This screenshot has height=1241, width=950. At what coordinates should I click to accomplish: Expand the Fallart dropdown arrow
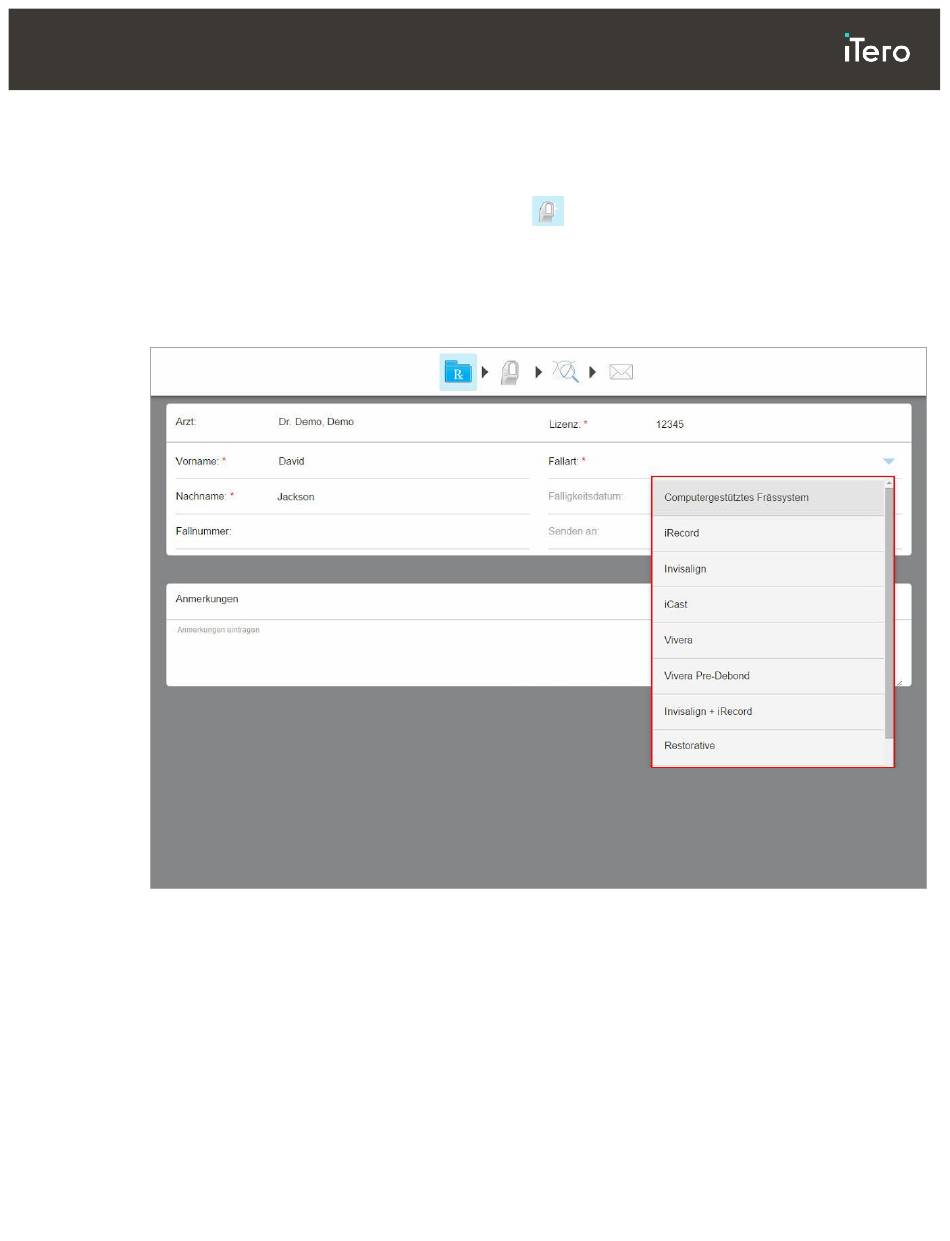[x=888, y=461]
